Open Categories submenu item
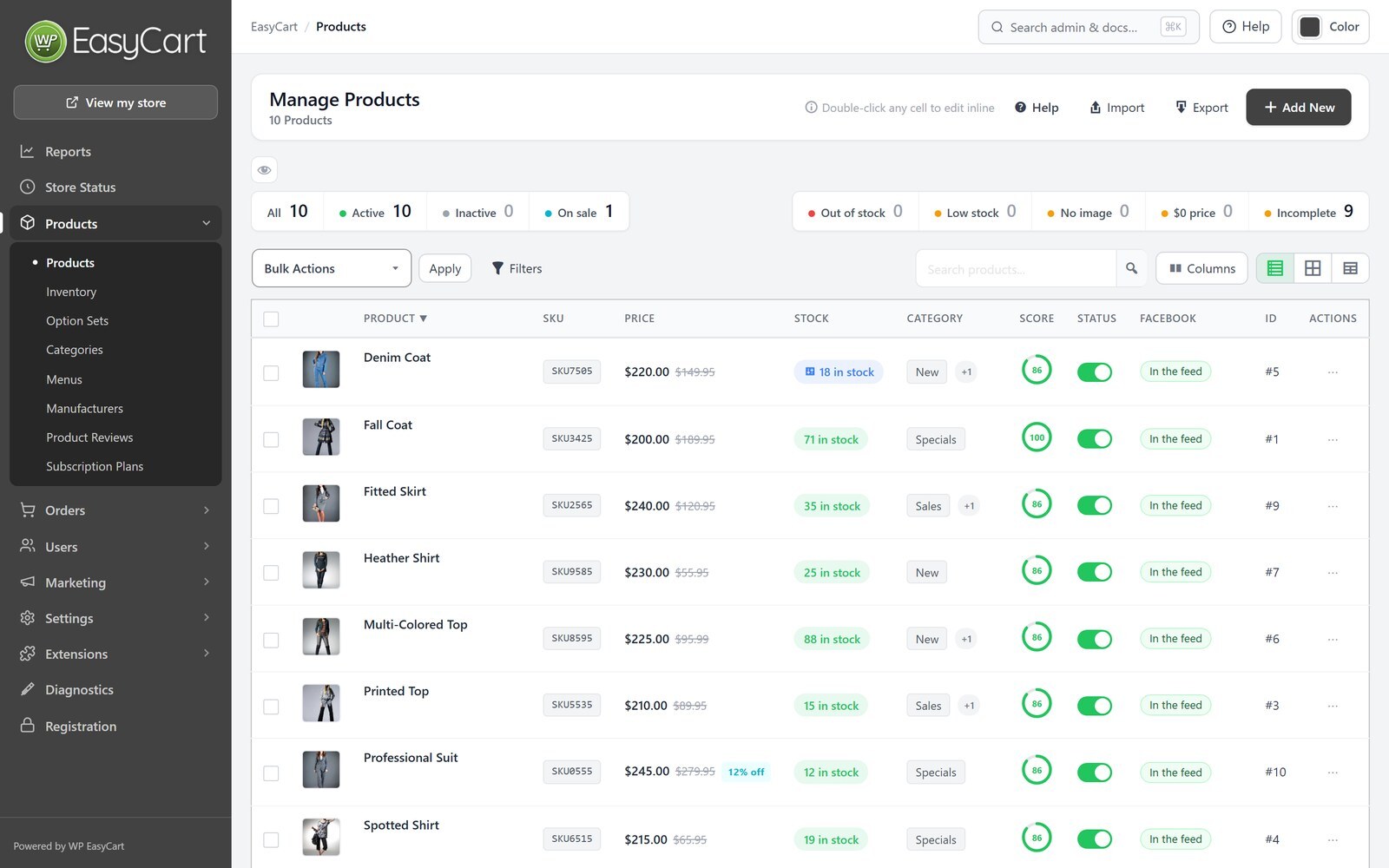 pyautogui.click(x=75, y=350)
